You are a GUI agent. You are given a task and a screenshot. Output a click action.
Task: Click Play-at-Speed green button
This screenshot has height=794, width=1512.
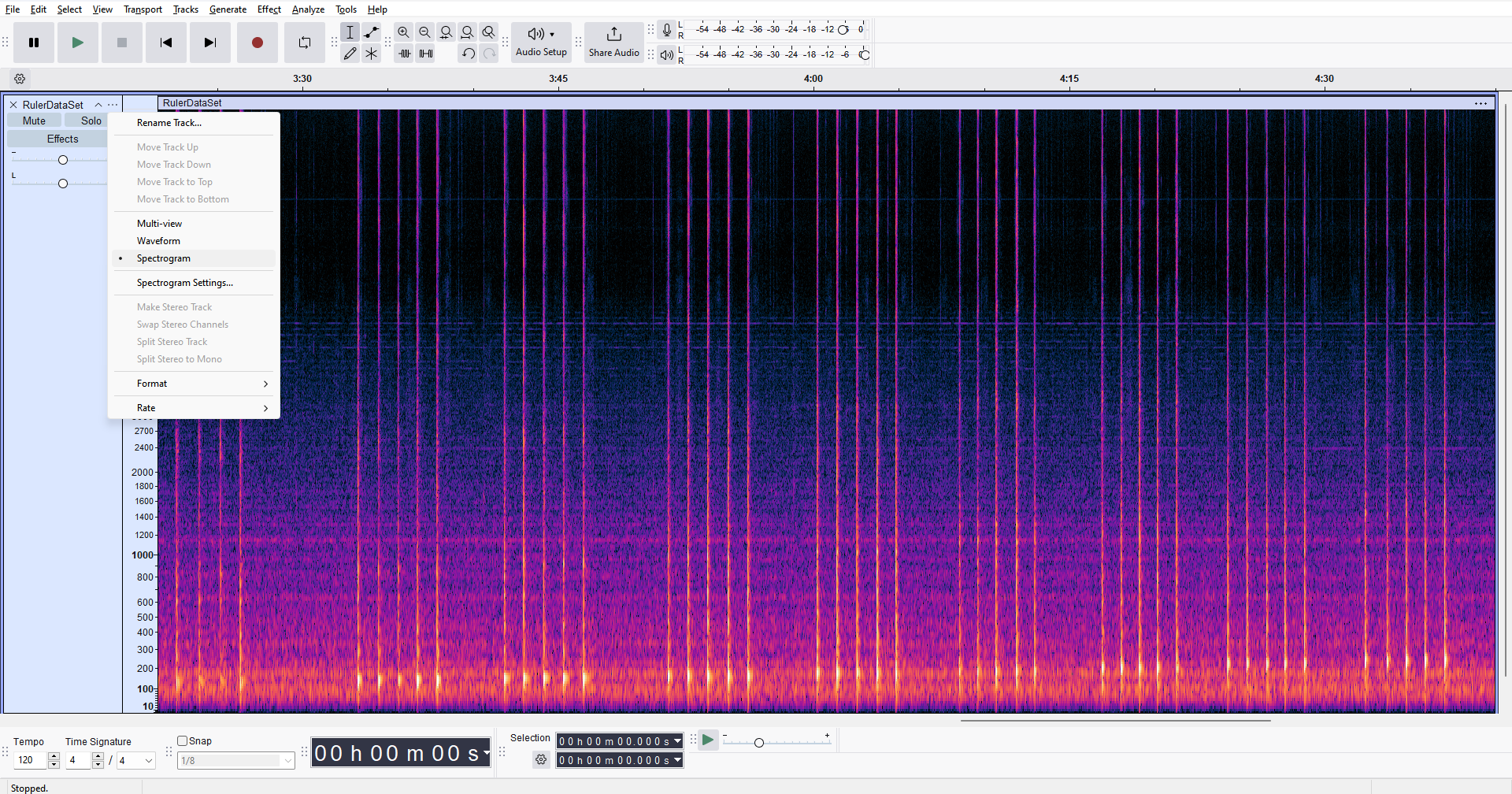(708, 740)
